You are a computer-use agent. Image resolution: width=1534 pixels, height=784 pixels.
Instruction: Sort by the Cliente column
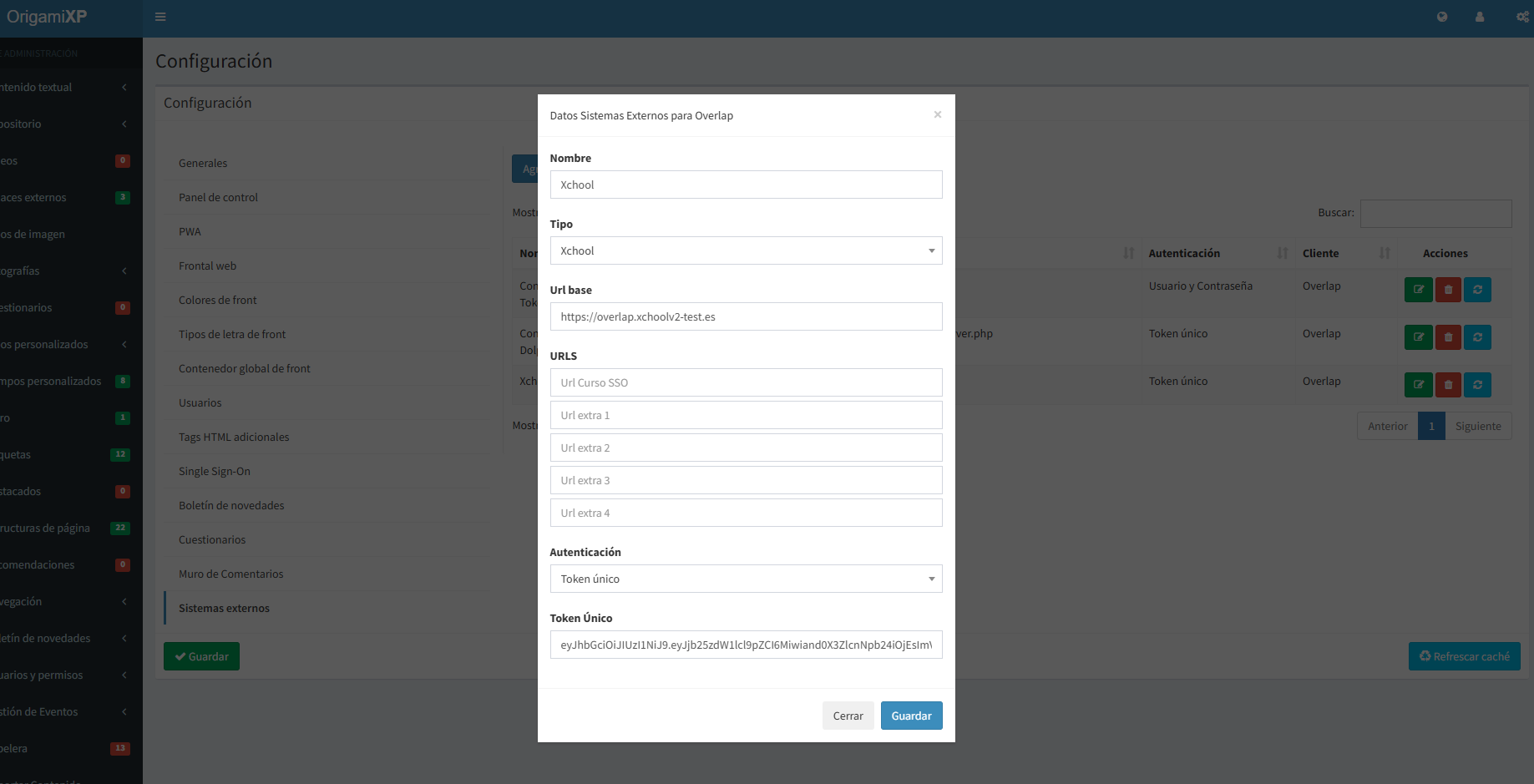[x=1345, y=253]
